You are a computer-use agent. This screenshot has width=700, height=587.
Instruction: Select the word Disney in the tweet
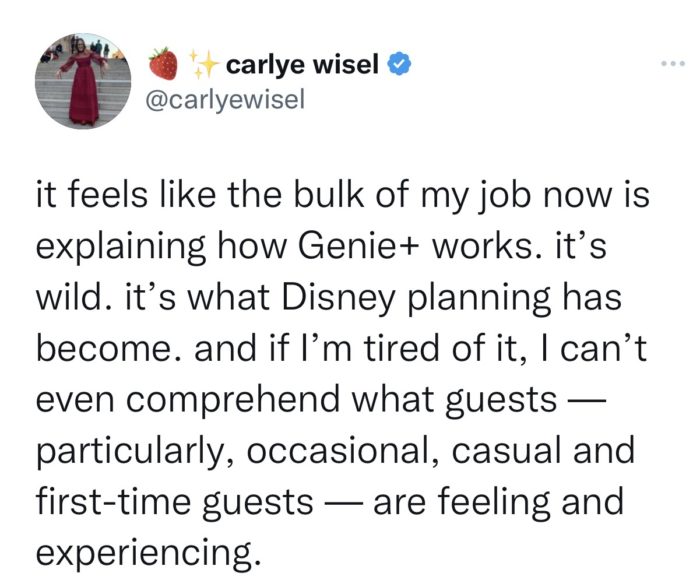pyautogui.click(x=338, y=298)
